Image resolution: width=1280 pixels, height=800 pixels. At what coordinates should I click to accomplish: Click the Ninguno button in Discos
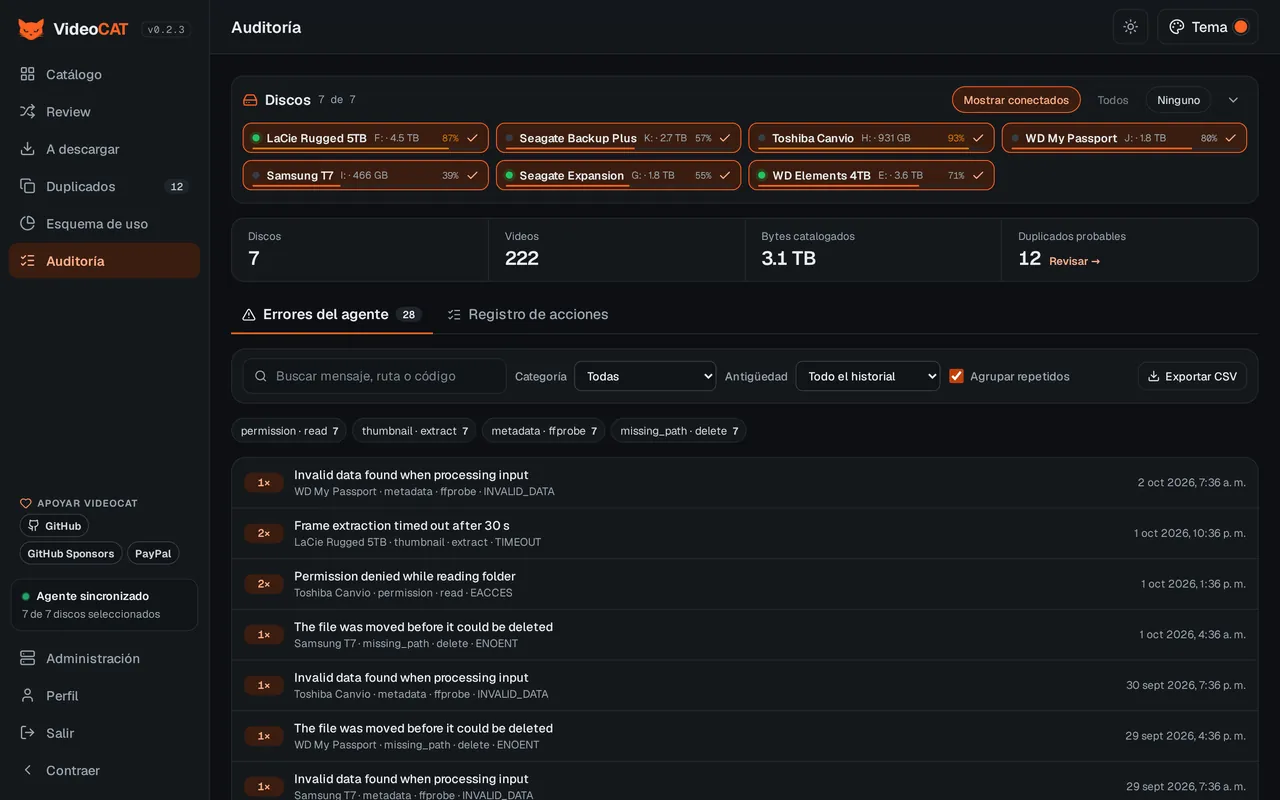click(1179, 100)
